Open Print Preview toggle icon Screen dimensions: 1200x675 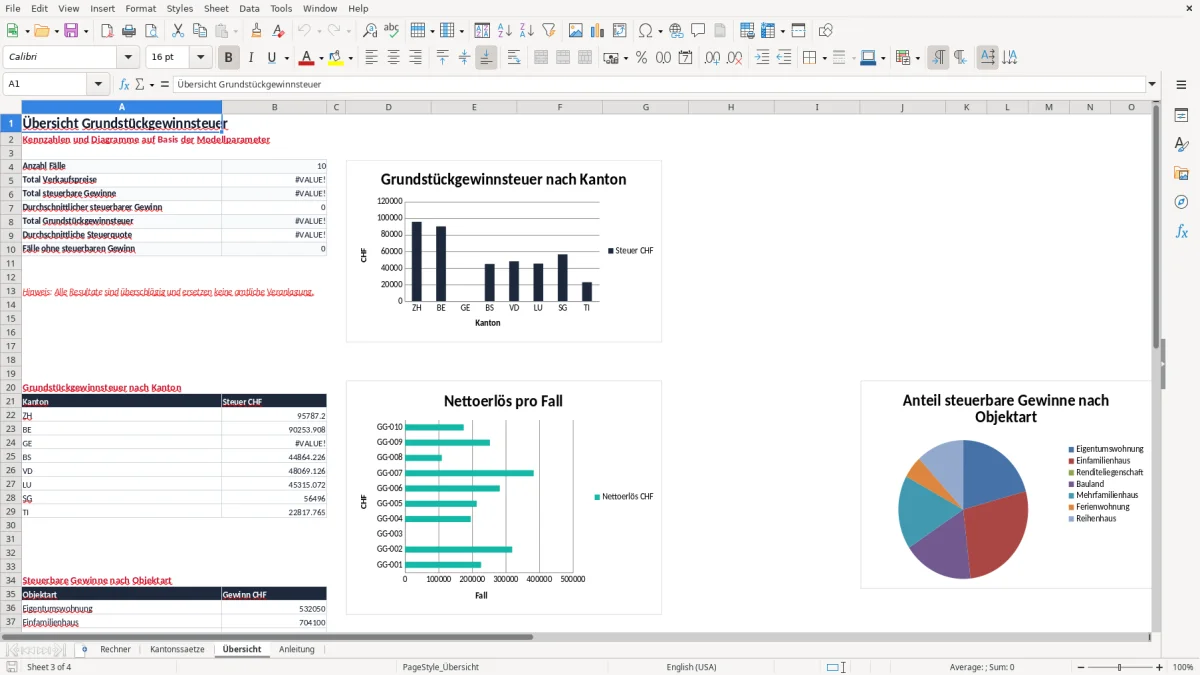click(151, 31)
